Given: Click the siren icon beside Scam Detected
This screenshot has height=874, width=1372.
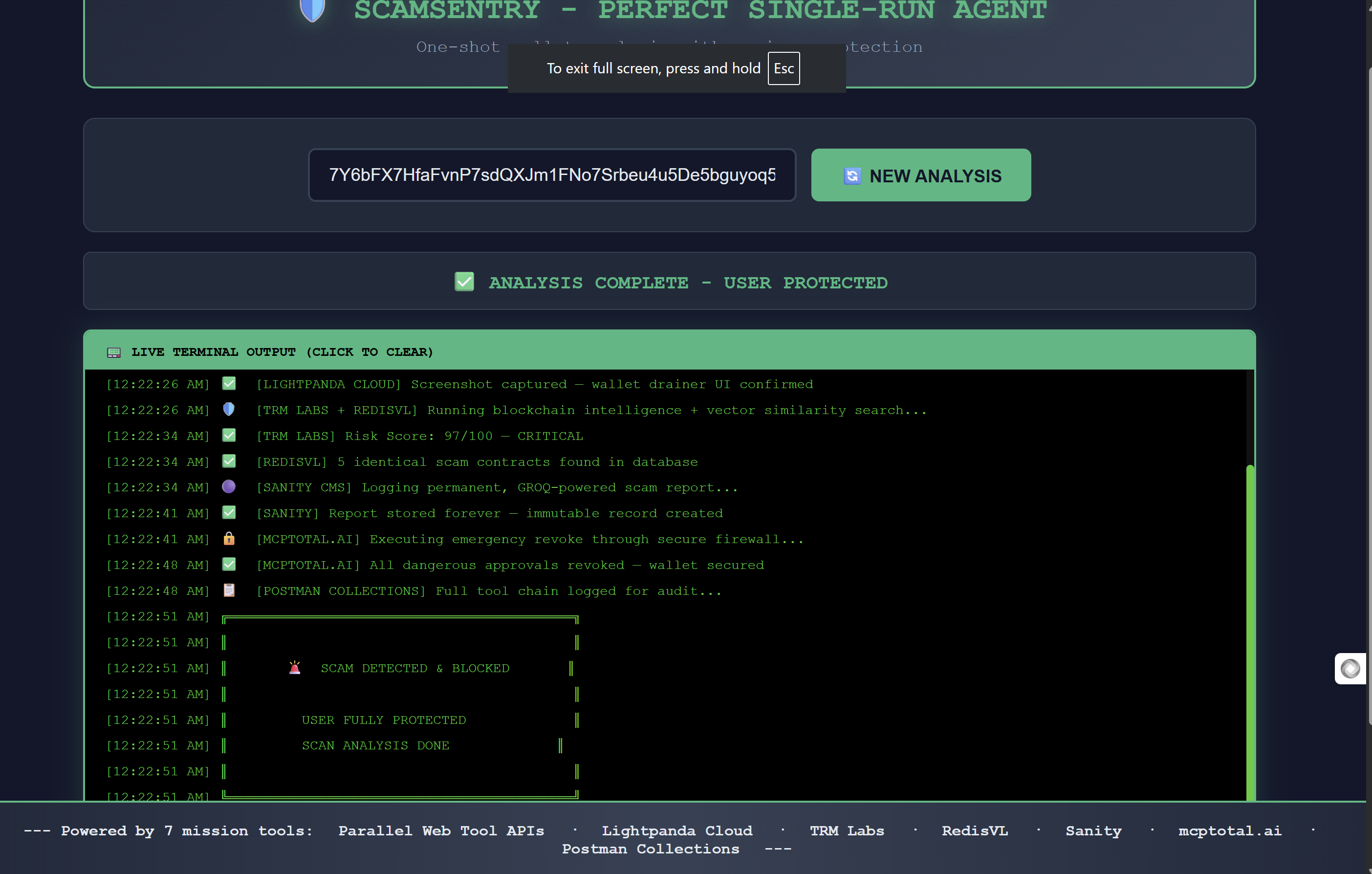Looking at the screenshot, I should point(295,667).
